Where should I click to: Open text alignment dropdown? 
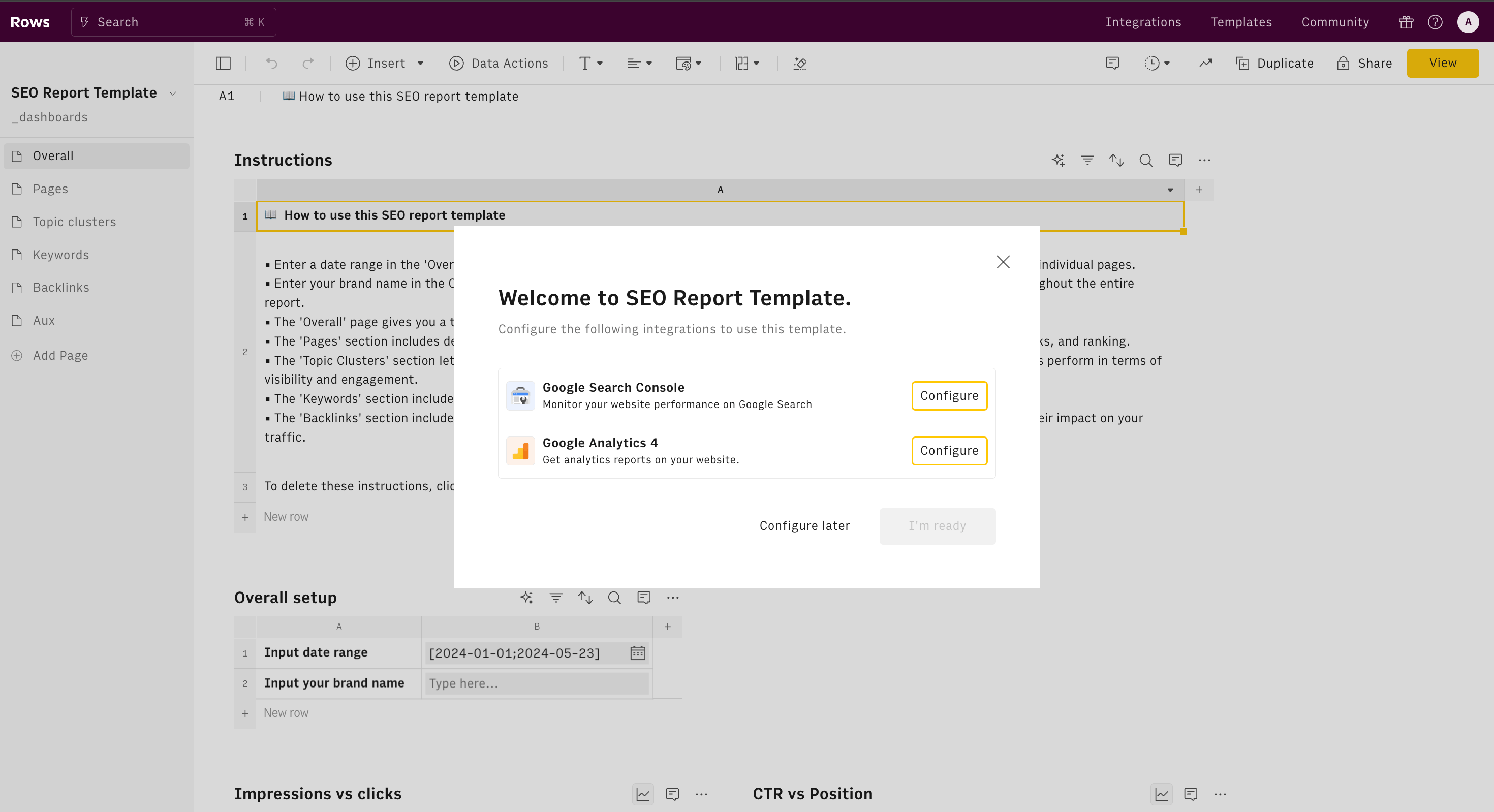[x=640, y=63]
